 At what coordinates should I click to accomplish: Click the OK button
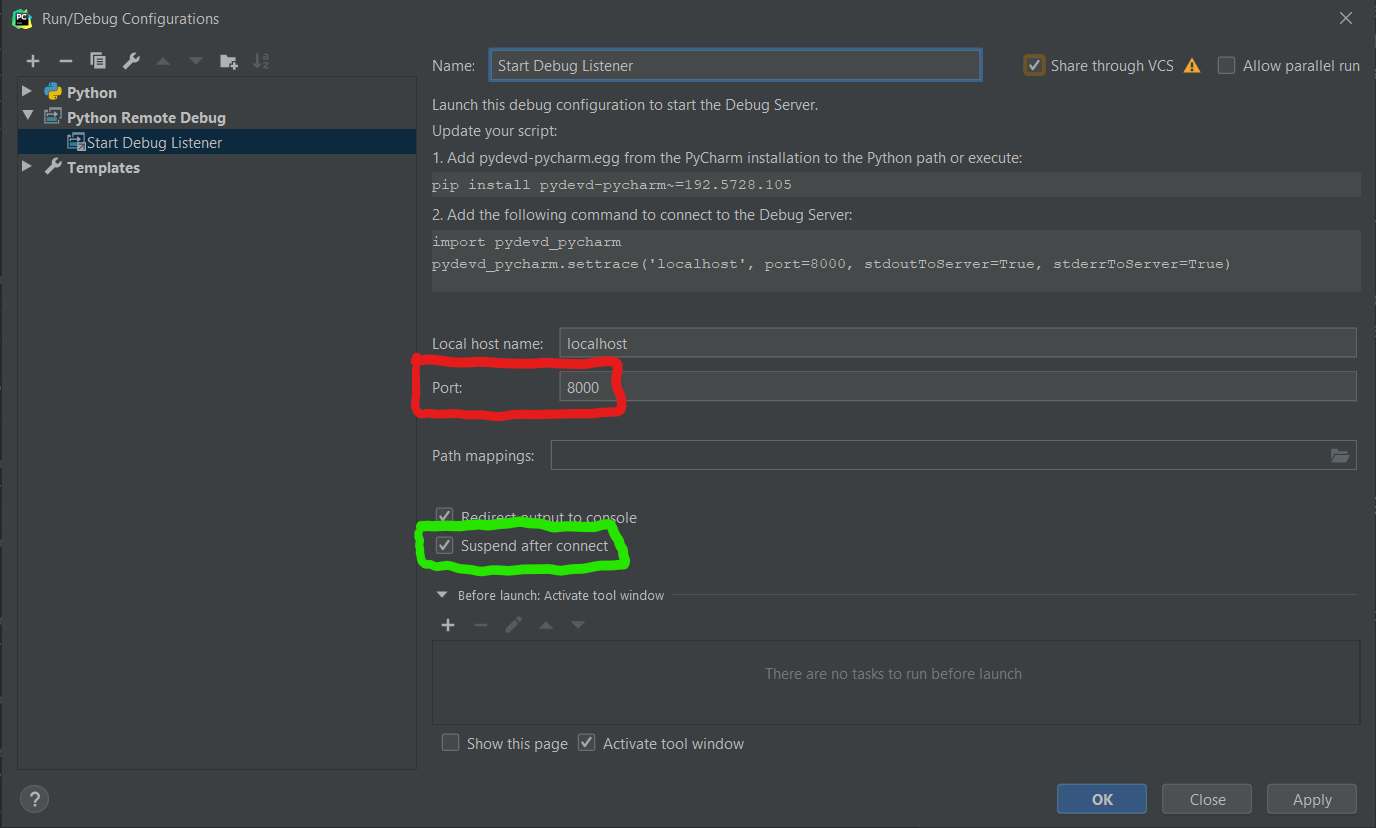[x=1102, y=799]
